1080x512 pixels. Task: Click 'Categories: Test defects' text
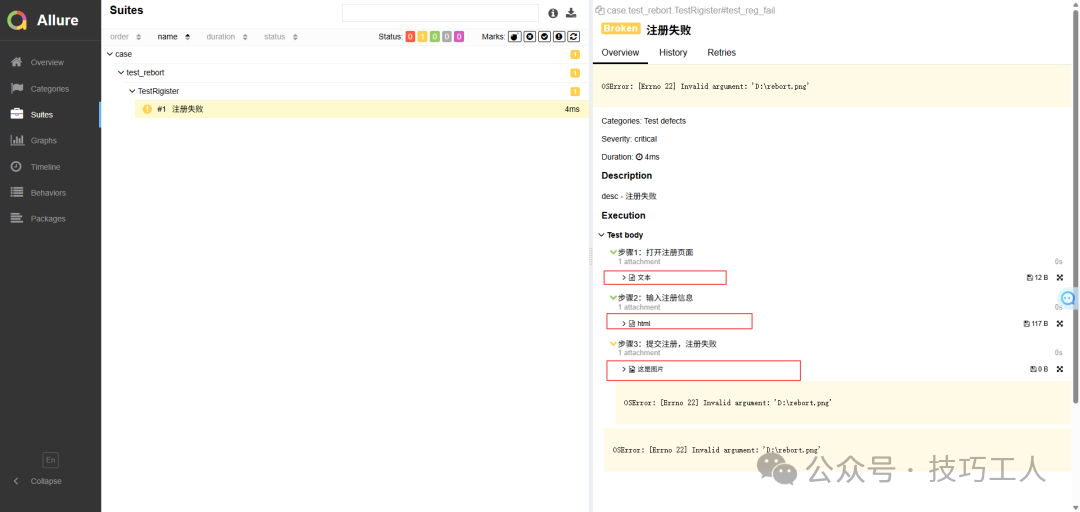coord(643,121)
